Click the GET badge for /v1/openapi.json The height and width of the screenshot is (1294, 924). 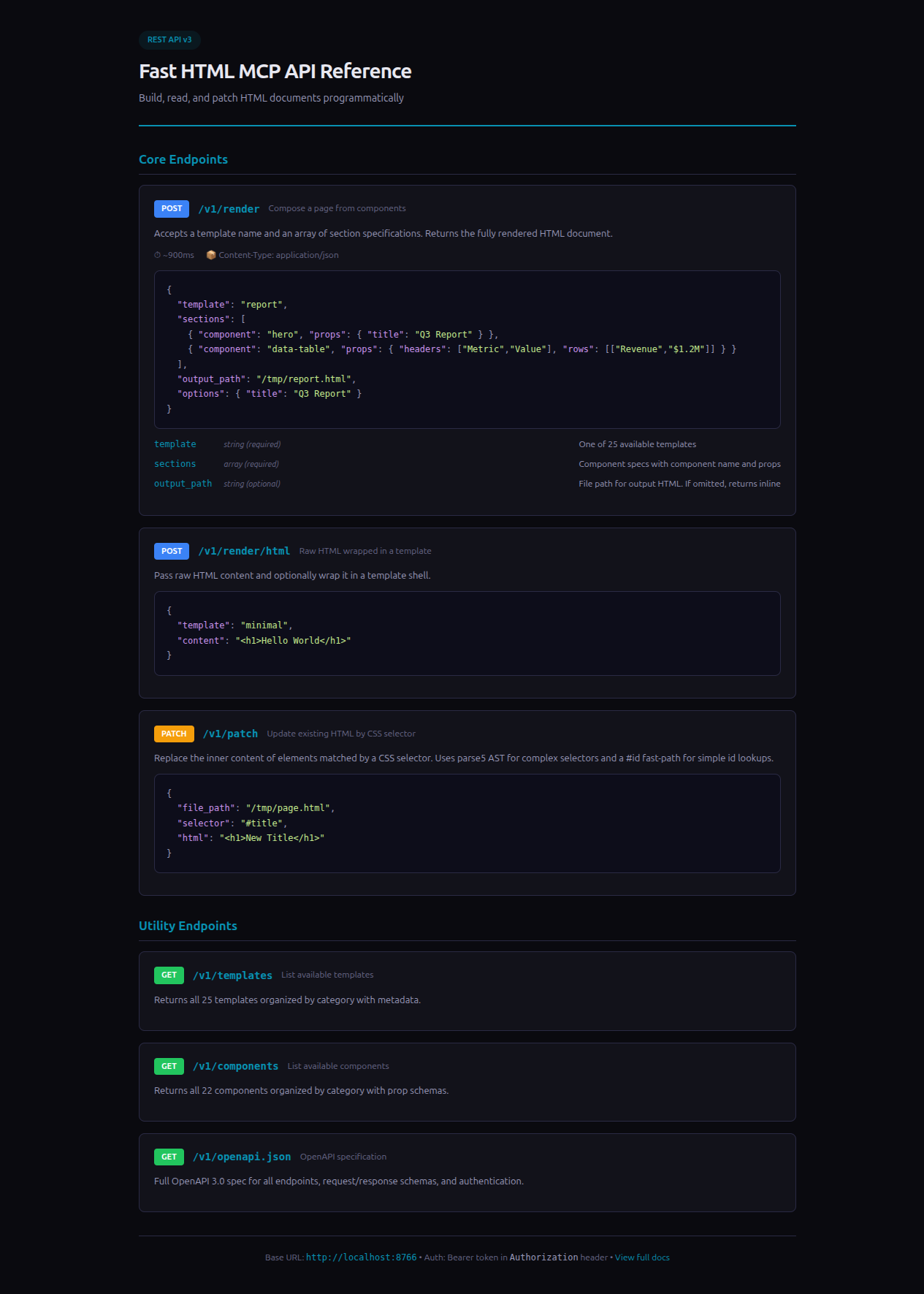tap(169, 1157)
